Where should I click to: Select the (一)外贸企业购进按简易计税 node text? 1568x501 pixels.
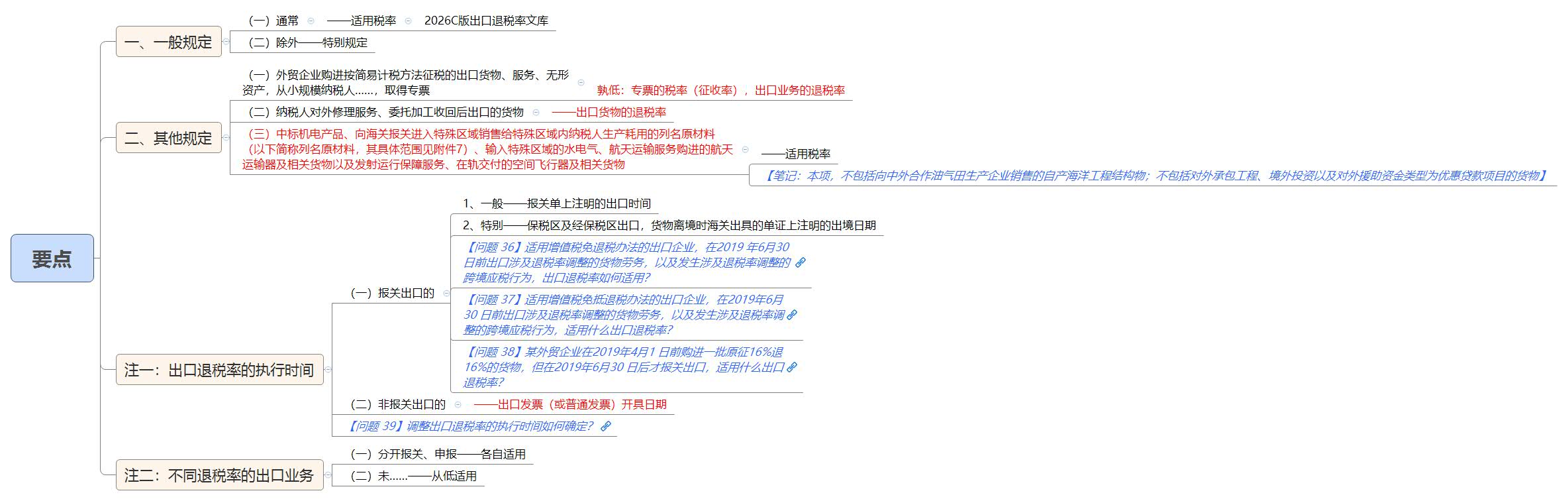pyautogui.click(x=406, y=83)
